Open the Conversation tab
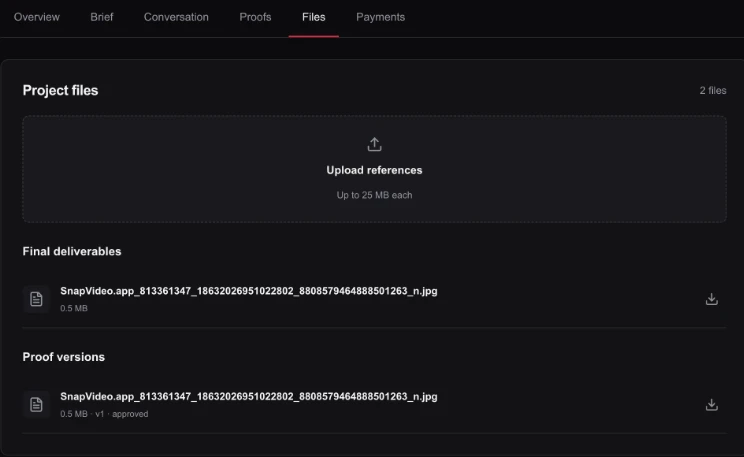The height and width of the screenshot is (457, 744). (176, 17)
